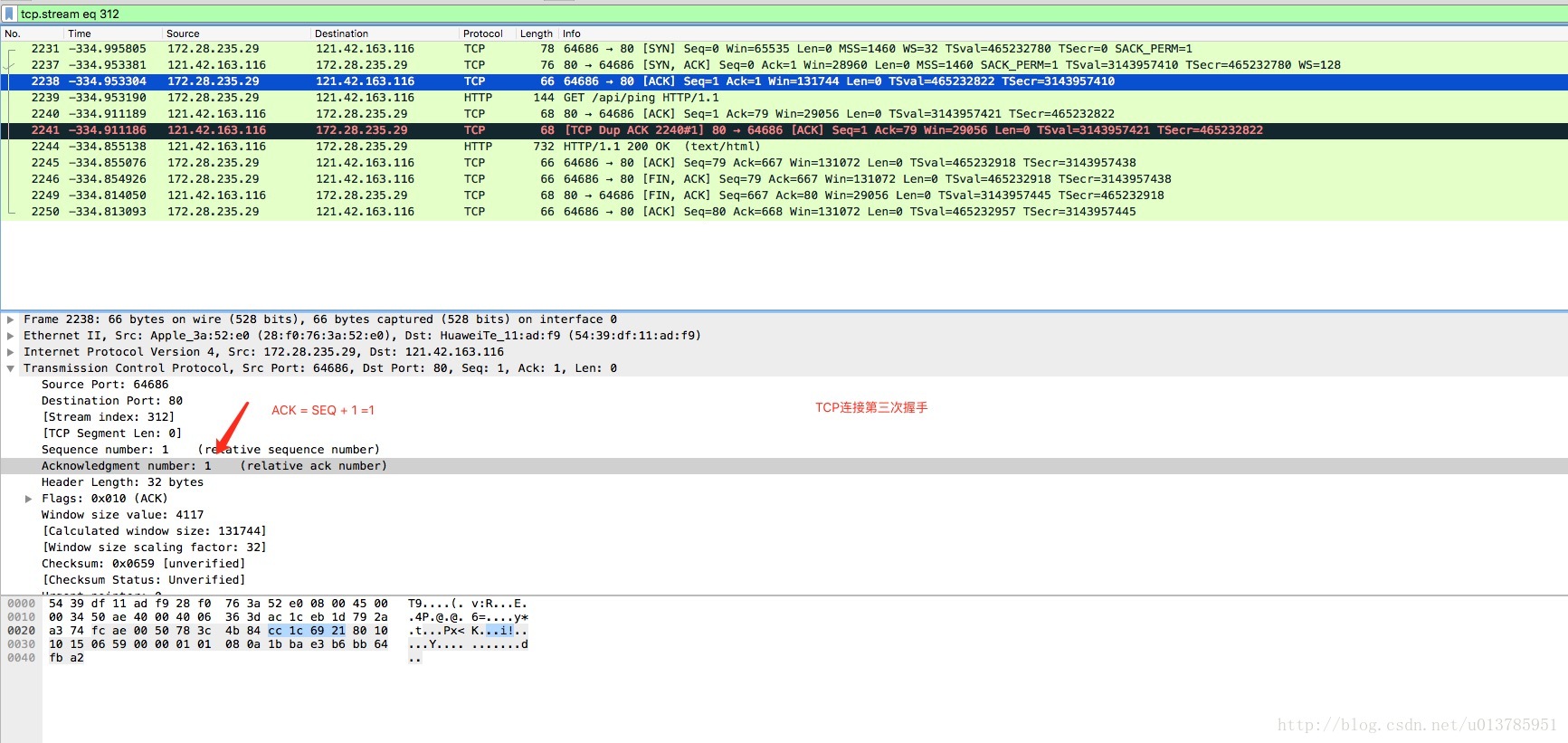Select packet 2237 SYN, ACK row
Viewport: 1568px width, 743px height.
coord(784,65)
